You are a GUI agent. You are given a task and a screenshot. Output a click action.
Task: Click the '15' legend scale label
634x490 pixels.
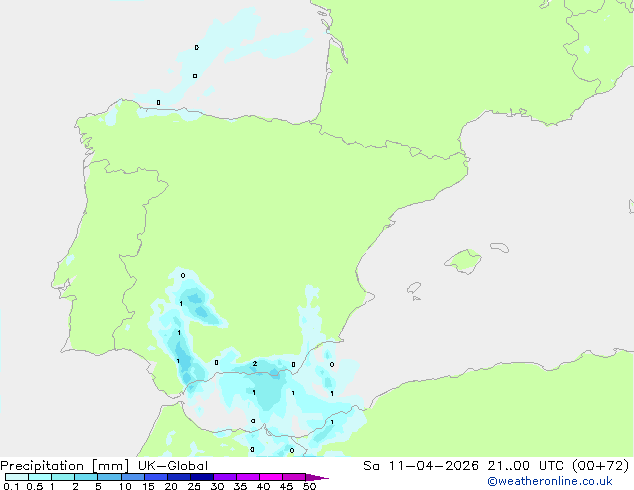(x=148, y=486)
